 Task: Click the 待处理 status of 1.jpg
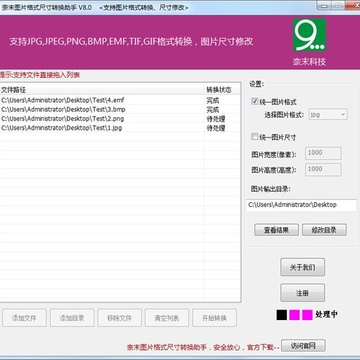click(x=216, y=128)
